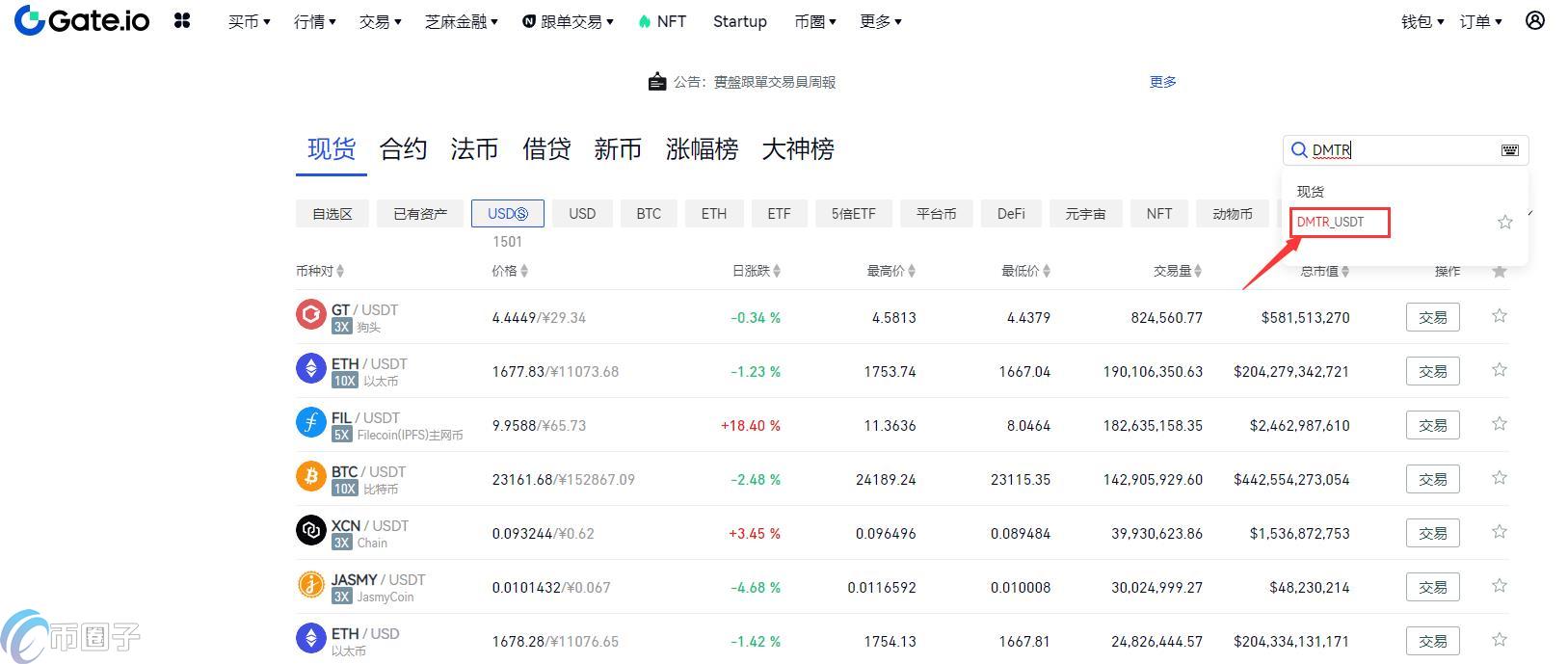Image resolution: width=1568 pixels, height=664 pixels.
Task: Open the 更多 announcements link
Action: [1163, 82]
